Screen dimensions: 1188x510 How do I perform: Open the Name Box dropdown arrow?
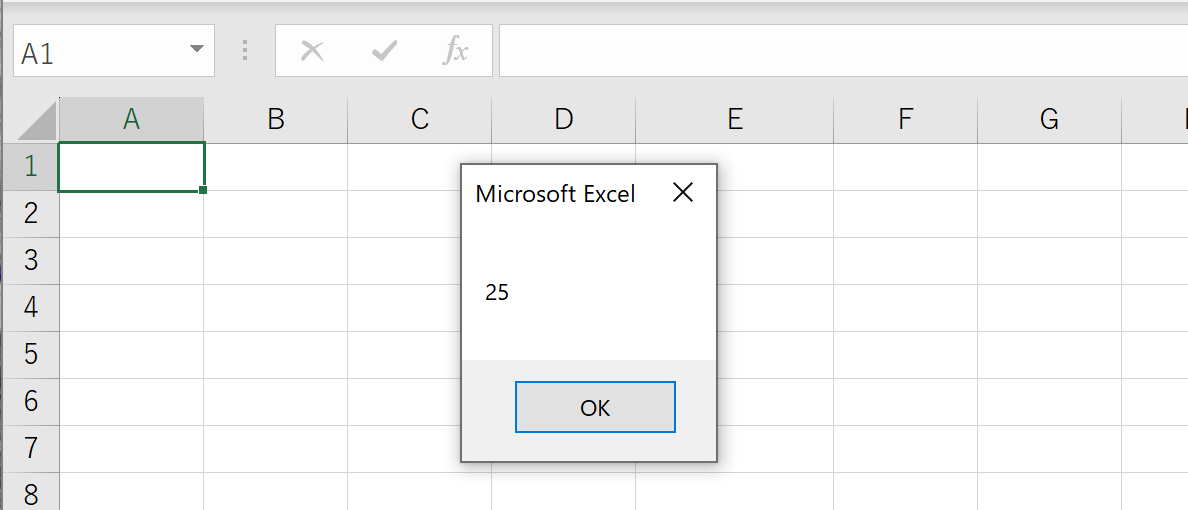pos(197,49)
